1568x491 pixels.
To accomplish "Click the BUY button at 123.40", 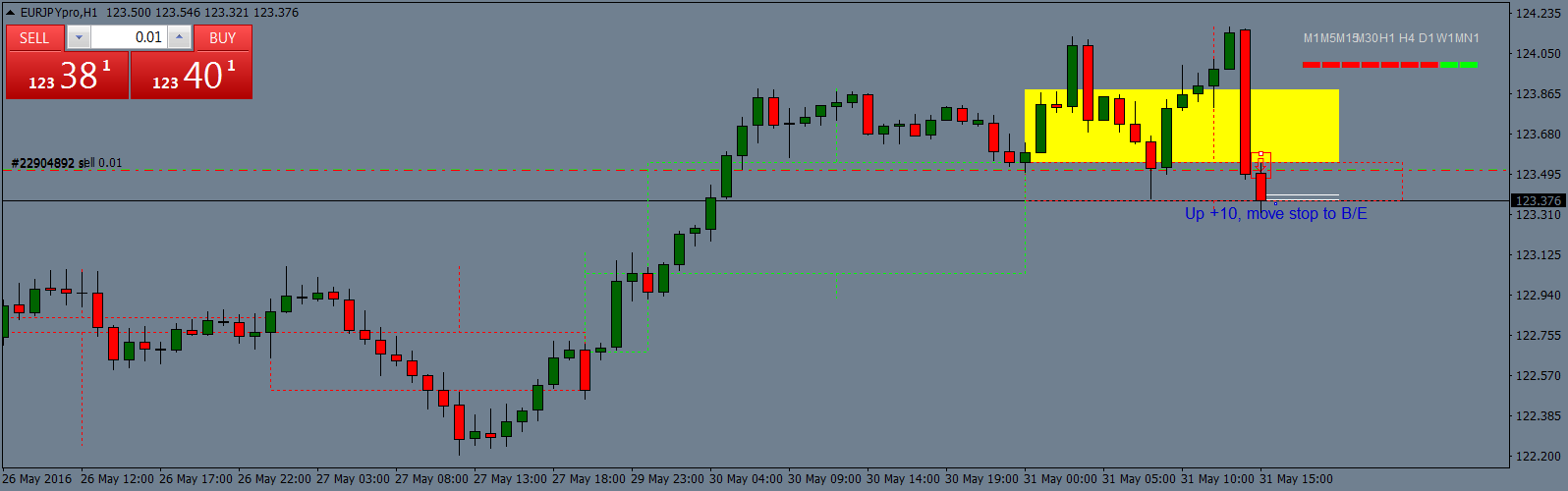I will click(x=192, y=75).
